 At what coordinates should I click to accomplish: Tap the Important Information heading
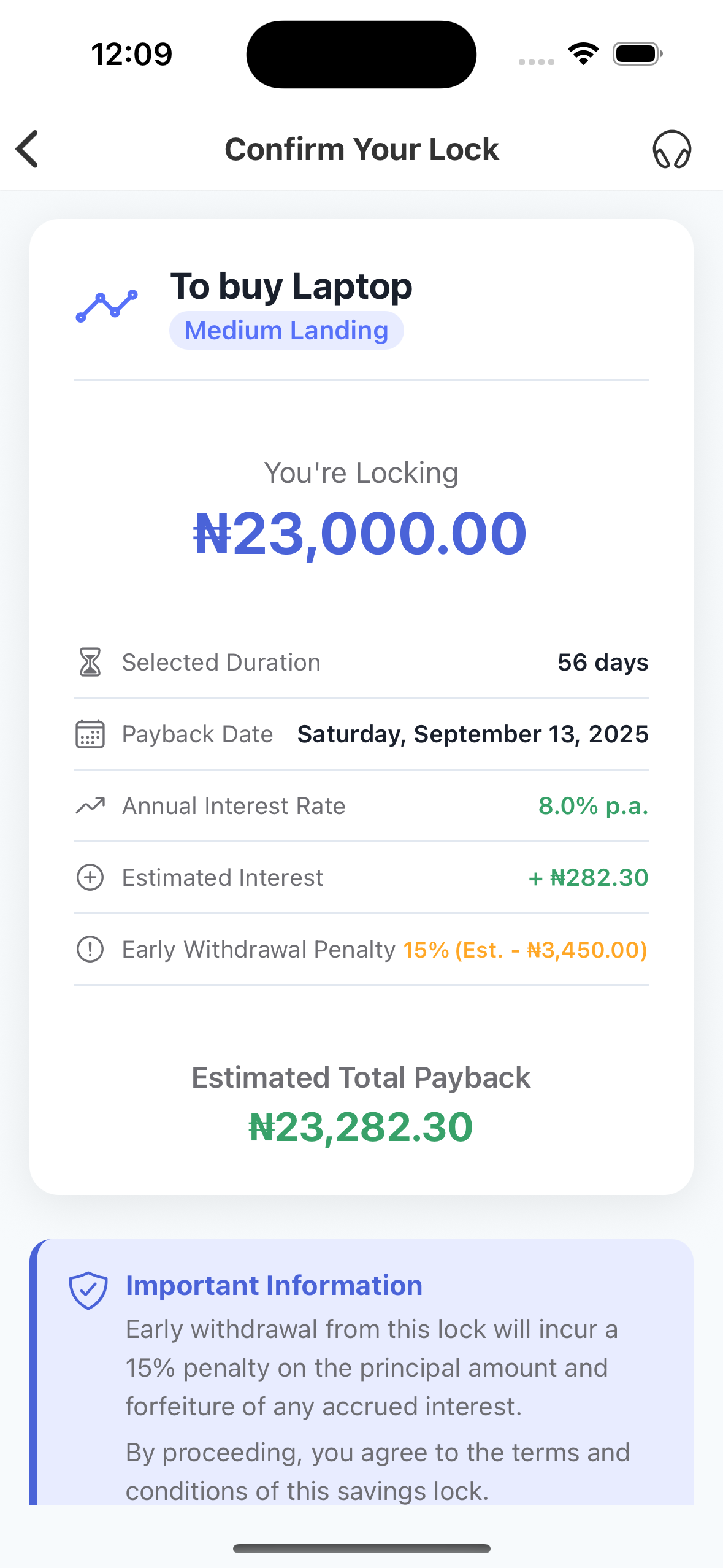(x=274, y=1285)
